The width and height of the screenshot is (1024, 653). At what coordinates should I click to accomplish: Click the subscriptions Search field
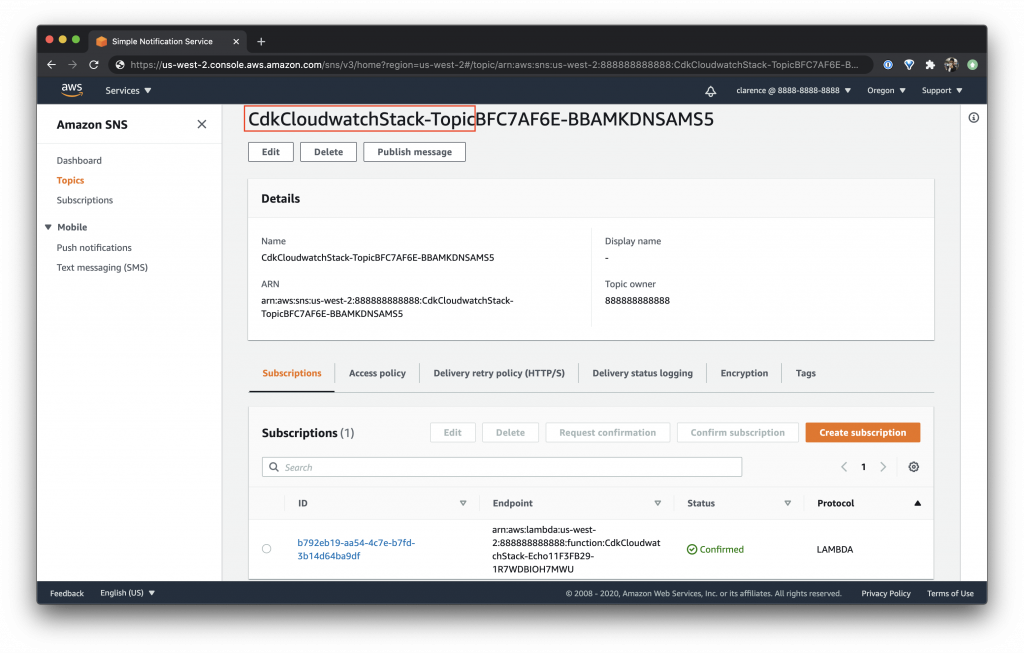click(x=502, y=467)
